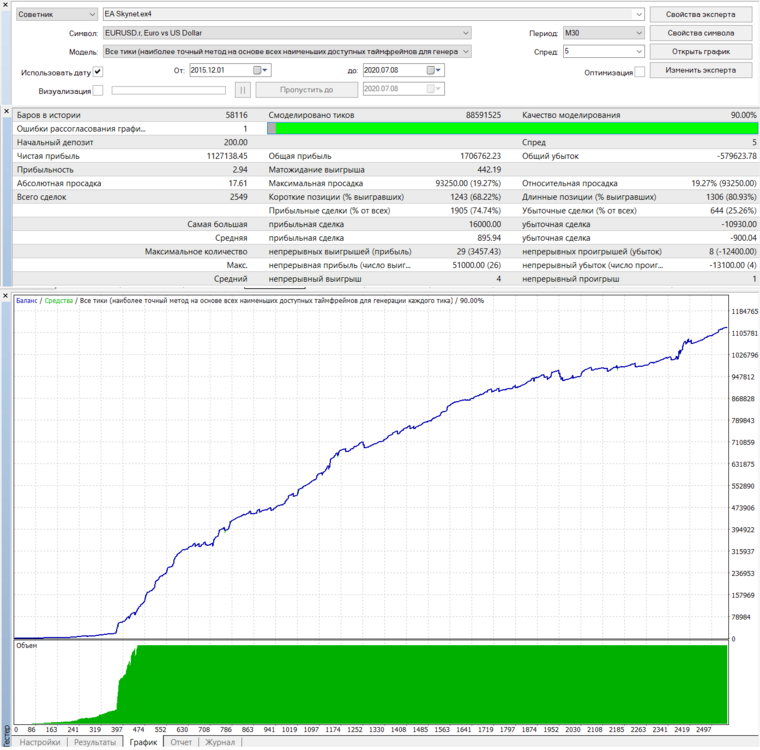Viewport: 760px width, 750px height.
Task: Switch to the Настройки tab
Action: click(40, 742)
